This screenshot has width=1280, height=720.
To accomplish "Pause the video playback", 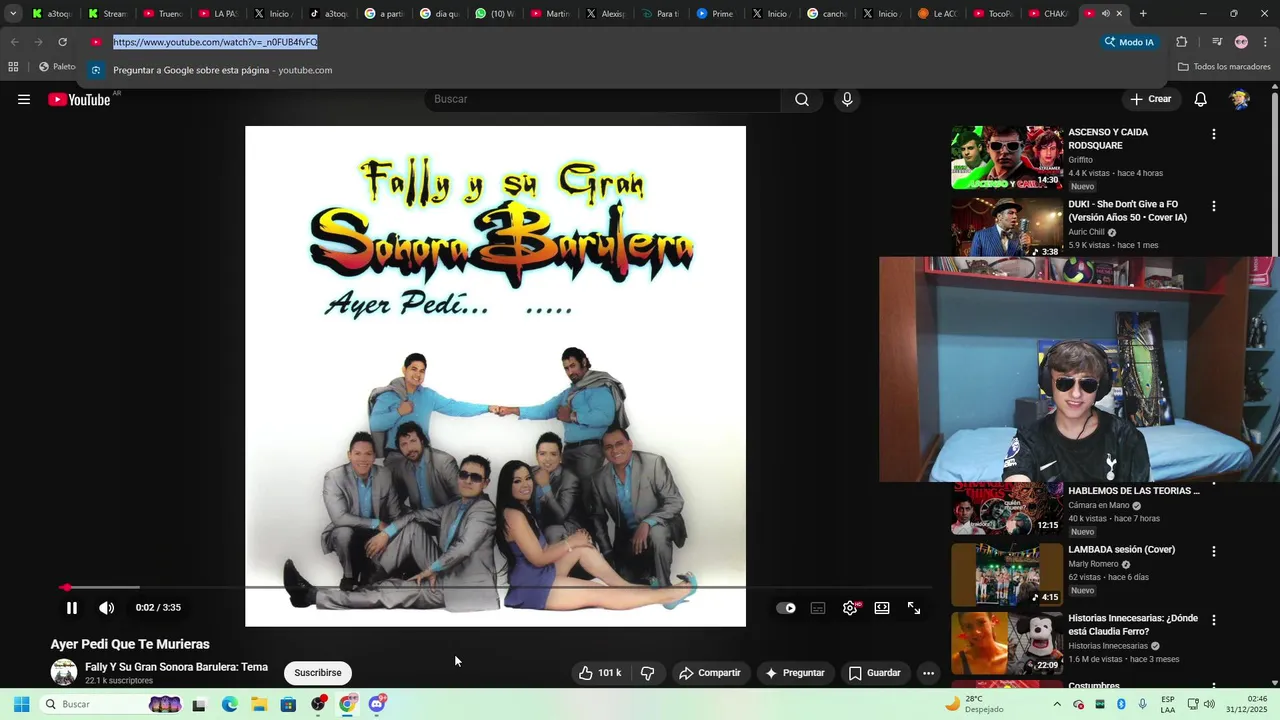I will click(72, 608).
